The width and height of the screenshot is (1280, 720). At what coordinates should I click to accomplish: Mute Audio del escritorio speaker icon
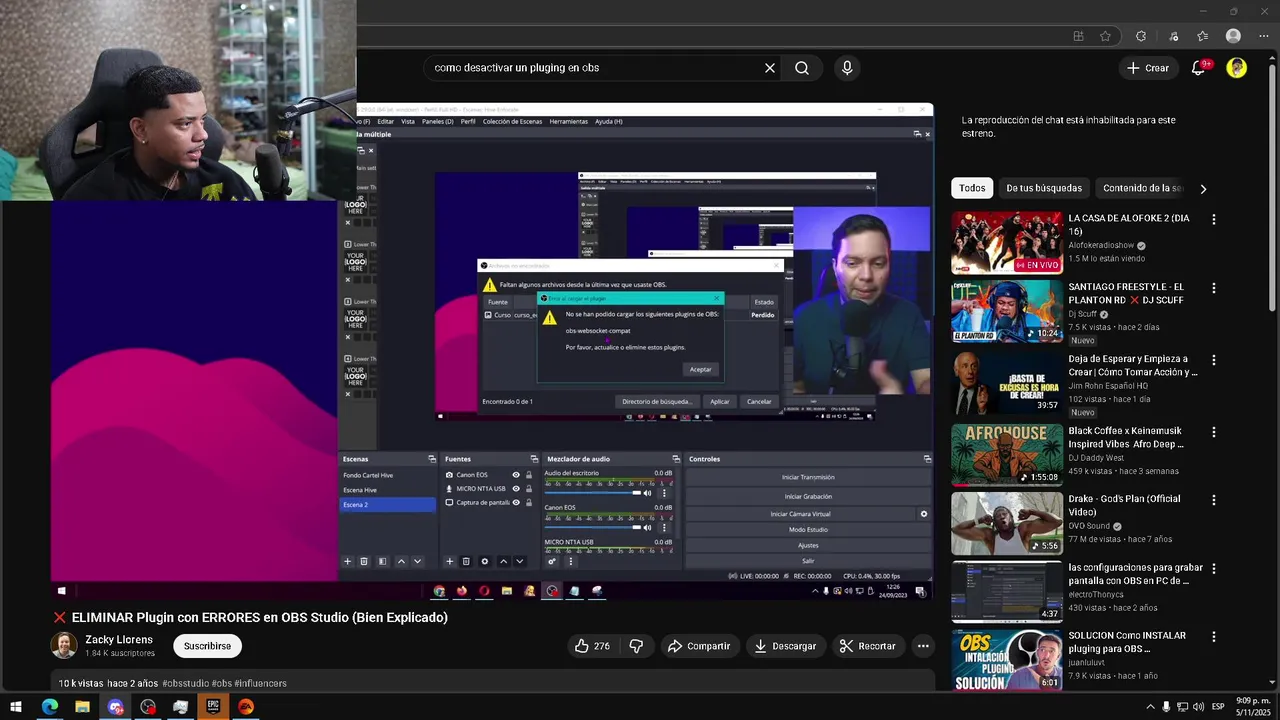pos(647,493)
